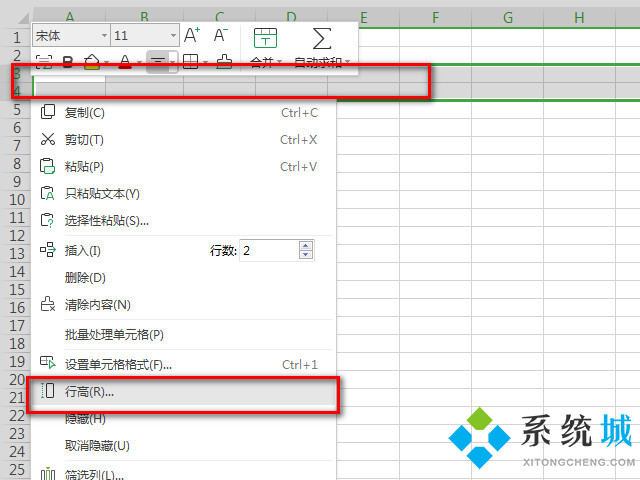Choose 清除内容(N) menu entry
Image resolution: width=640 pixels, height=480 pixels.
pyautogui.click(x=183, y=305)
